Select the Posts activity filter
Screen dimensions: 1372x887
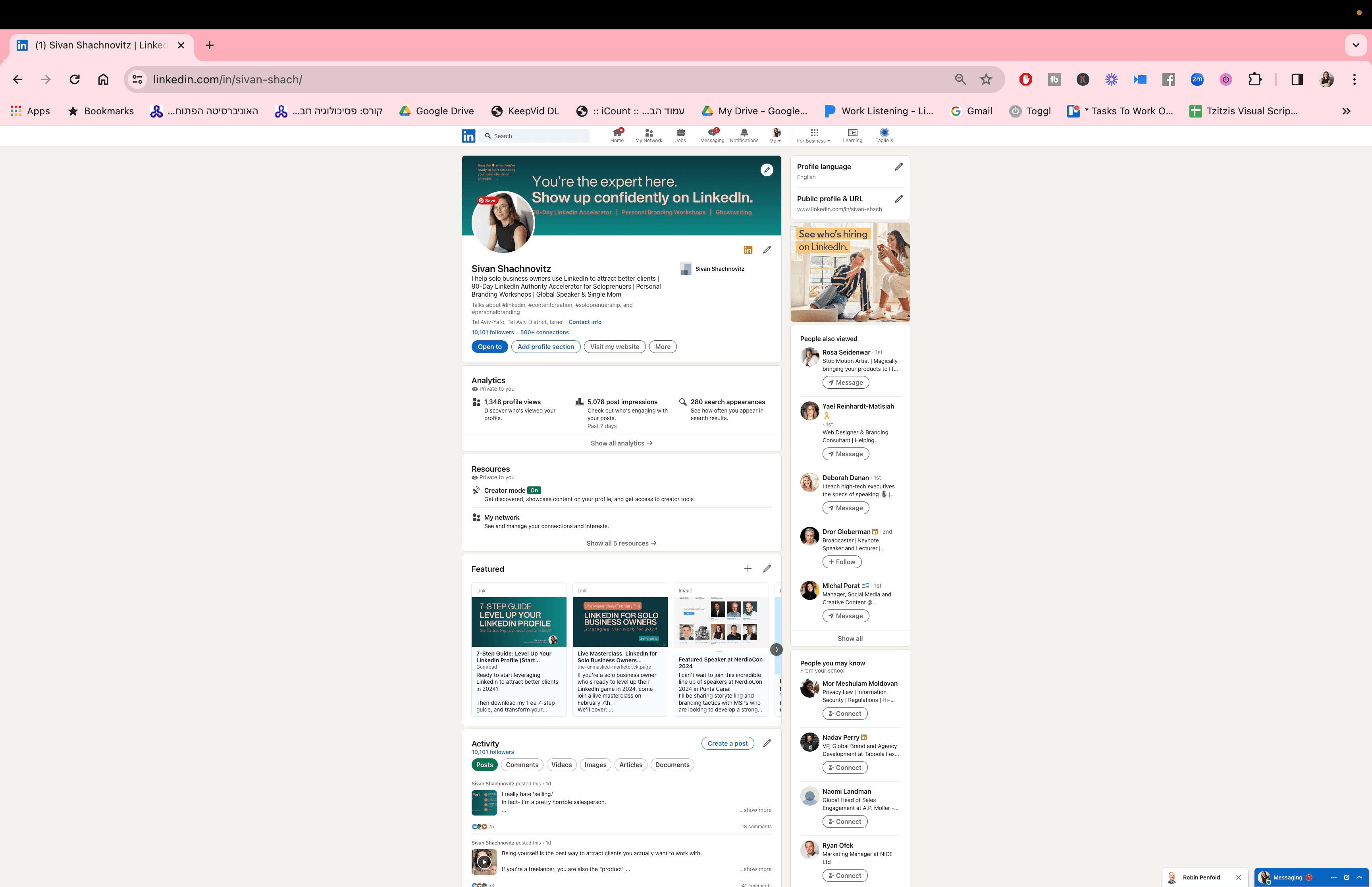coord(485,765)
